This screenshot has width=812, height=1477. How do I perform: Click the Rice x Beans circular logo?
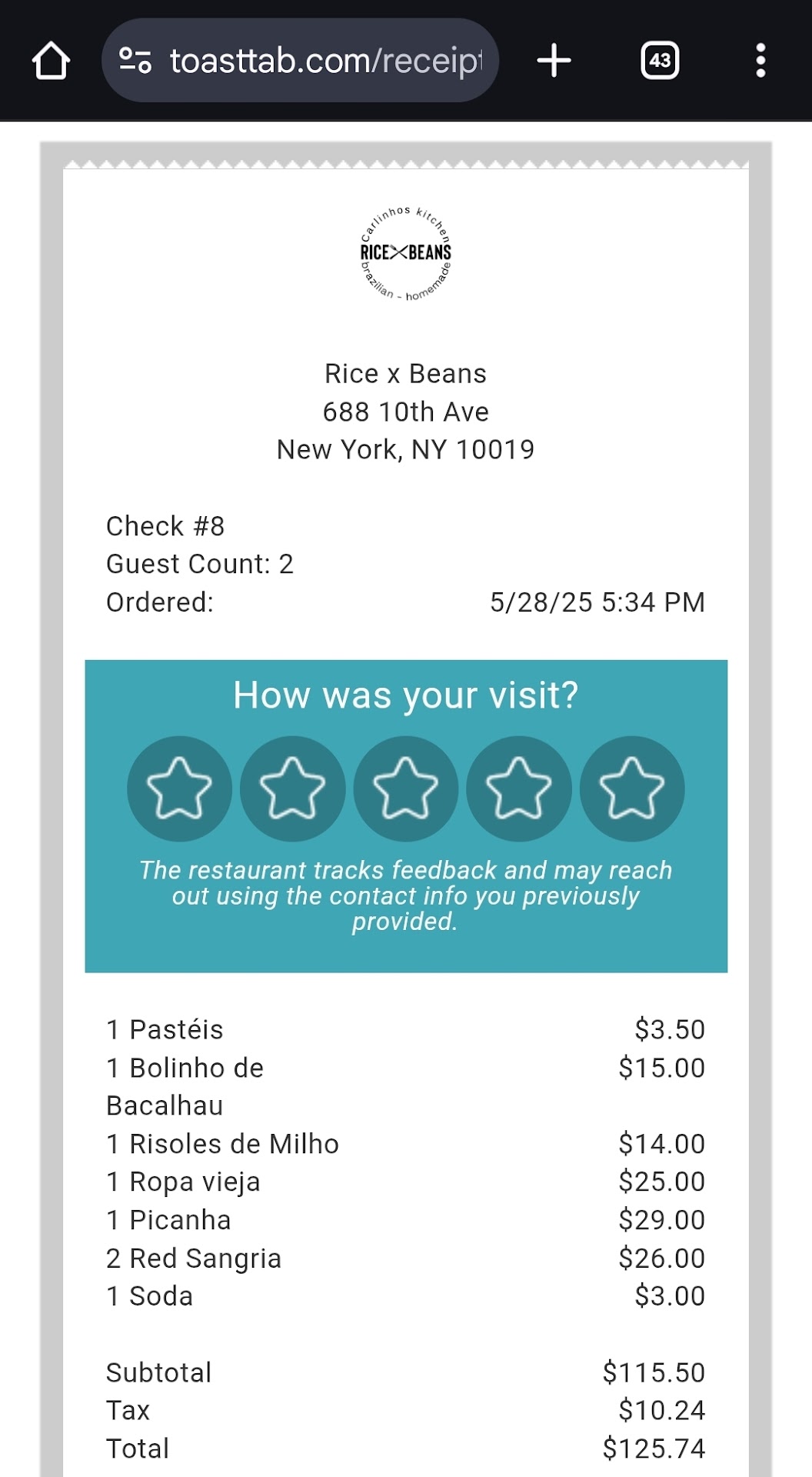(x=406, y=253)
